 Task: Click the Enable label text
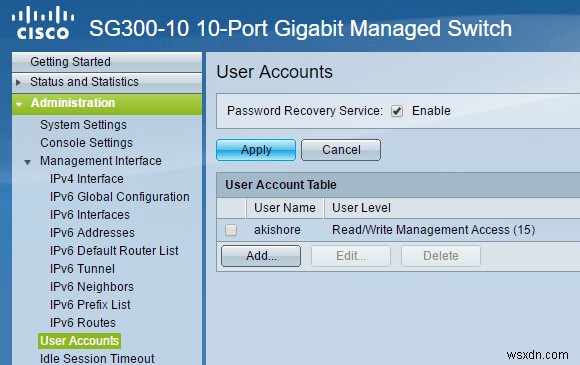(x=431, y=111)
